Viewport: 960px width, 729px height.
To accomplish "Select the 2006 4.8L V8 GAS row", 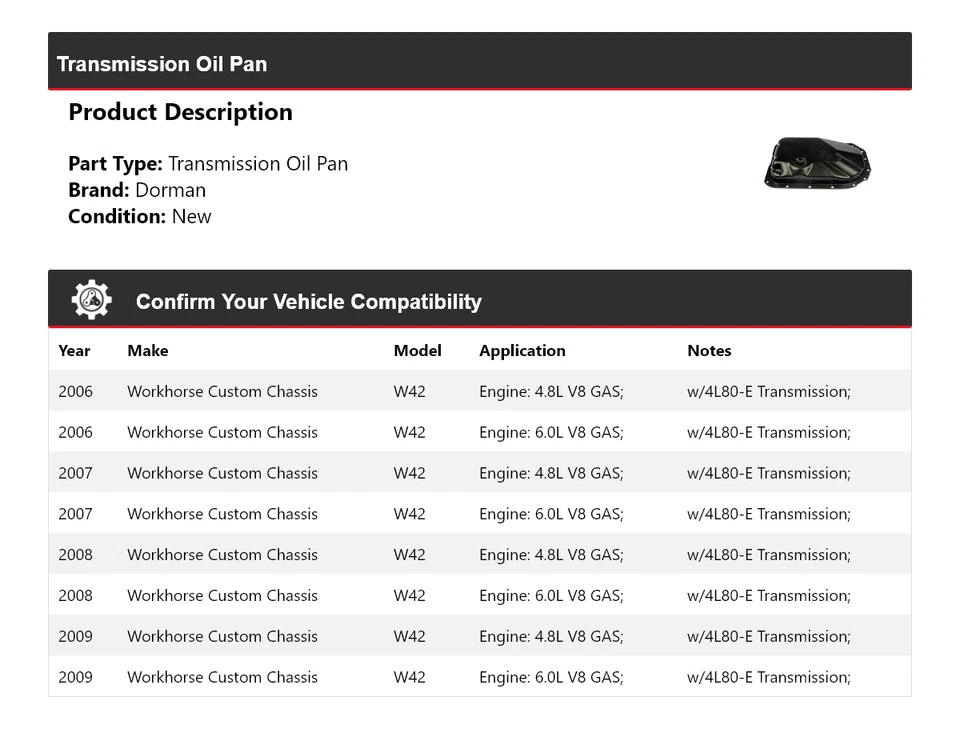I will pyautogui.click(x=480, y=391).
